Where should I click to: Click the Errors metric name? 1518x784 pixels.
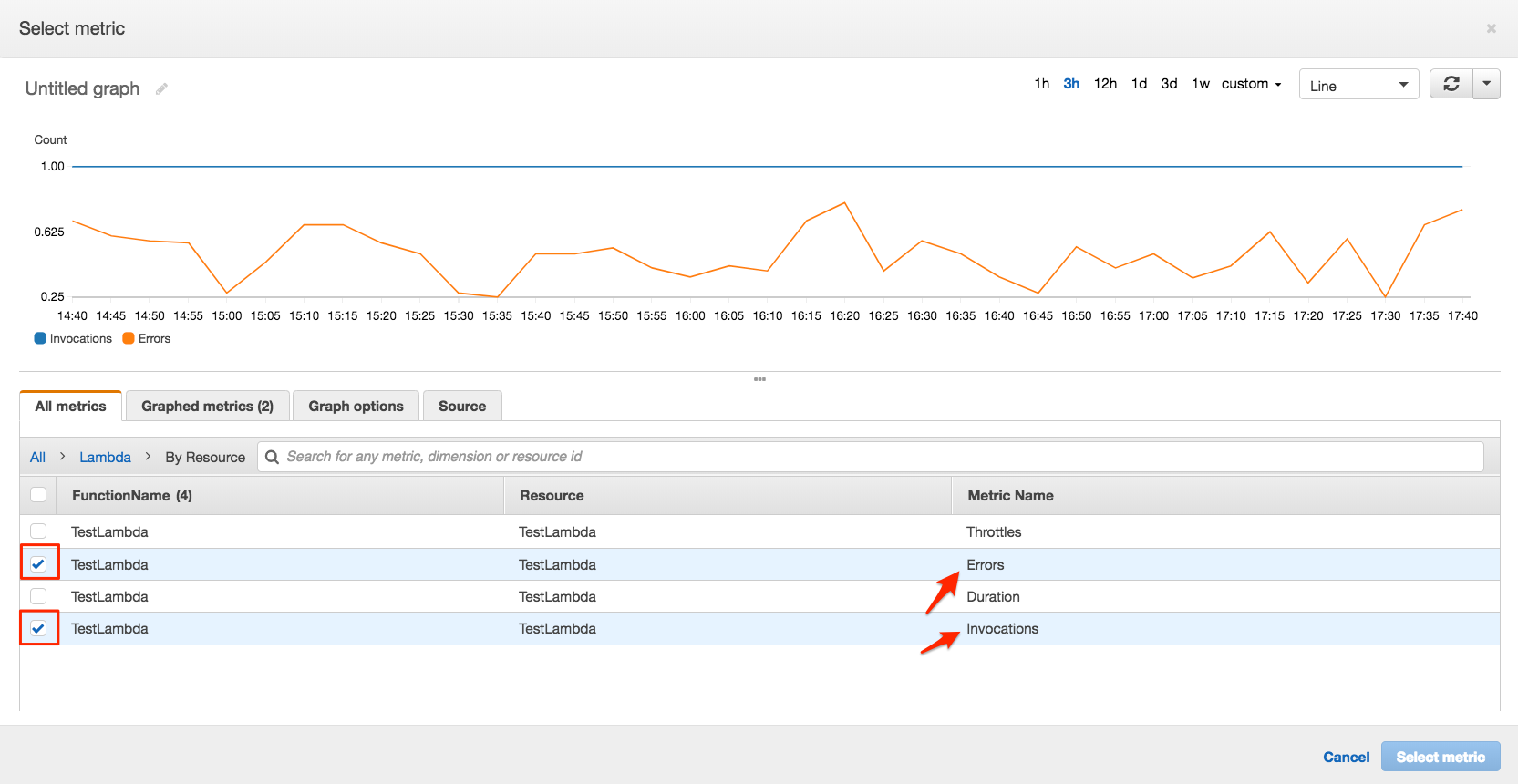[x=985, y=564]
